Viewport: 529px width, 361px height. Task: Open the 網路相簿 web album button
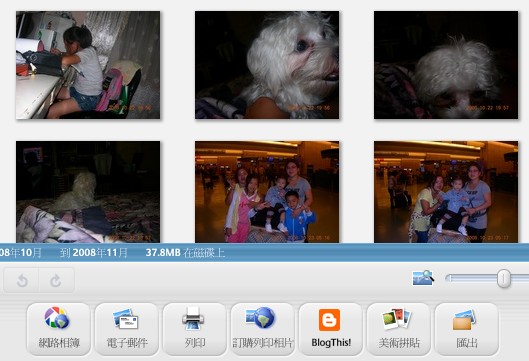59,329
